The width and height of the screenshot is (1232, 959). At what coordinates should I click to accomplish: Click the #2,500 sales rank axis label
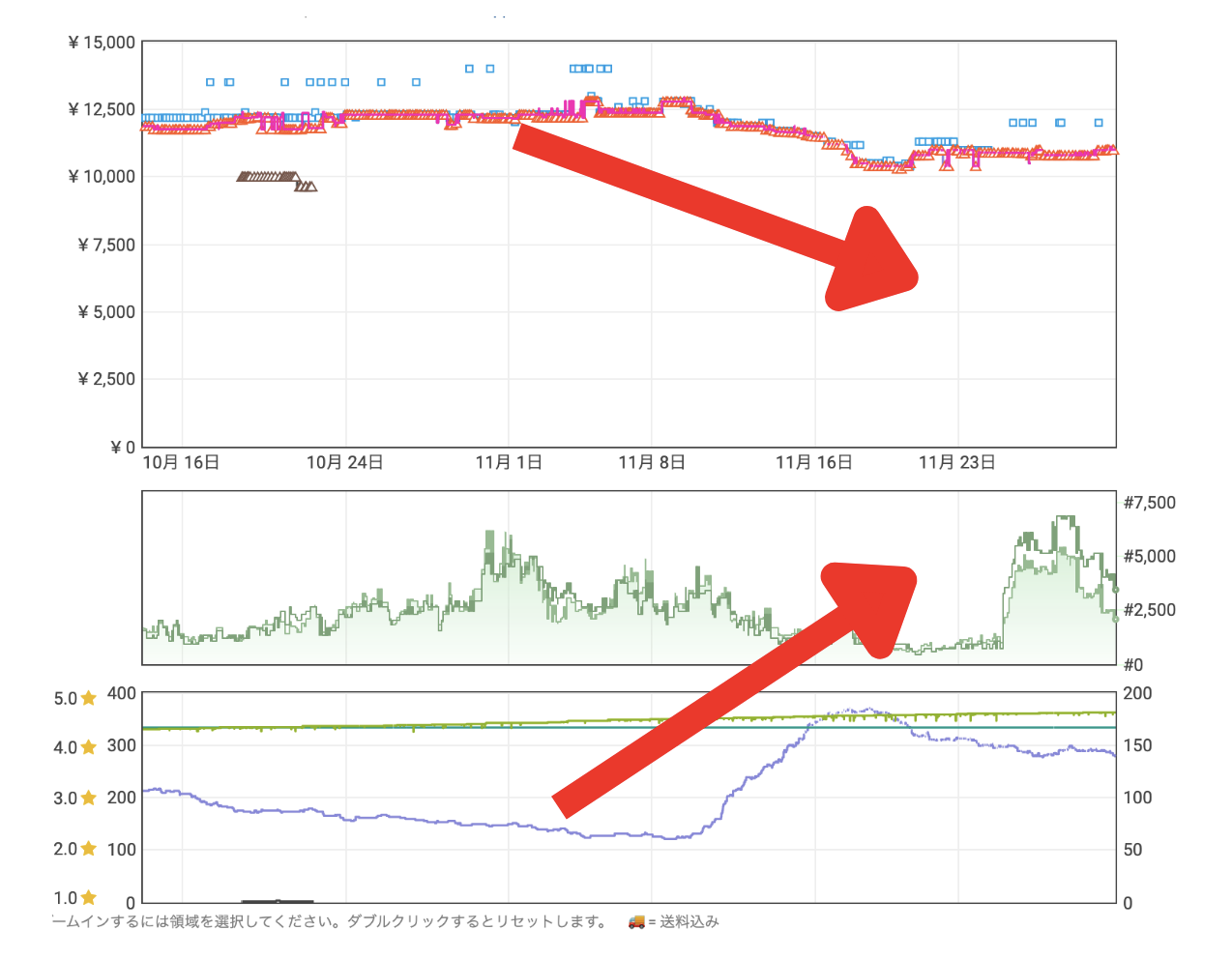(x=1149, y=610)
